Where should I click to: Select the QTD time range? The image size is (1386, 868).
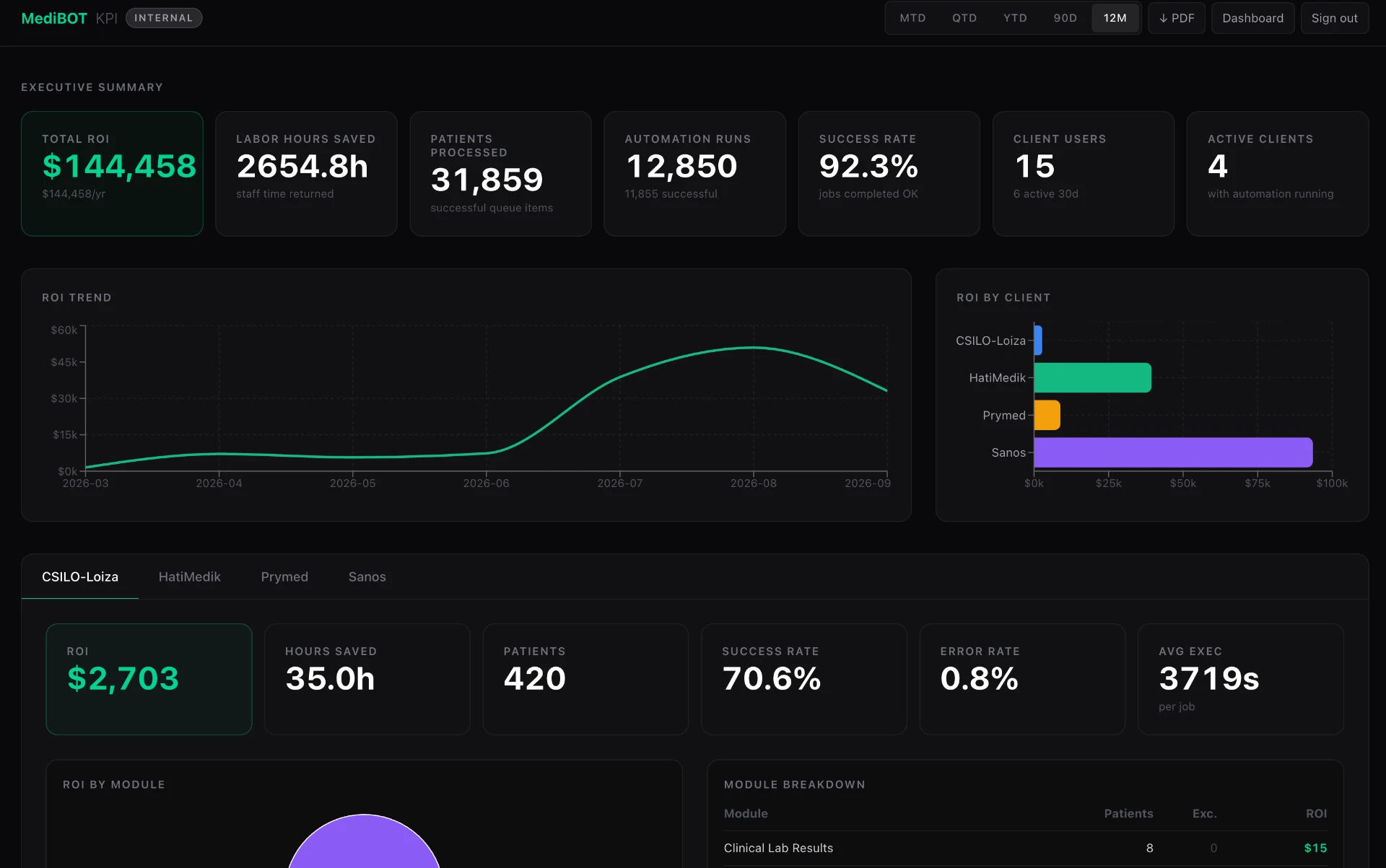(964, 18)
